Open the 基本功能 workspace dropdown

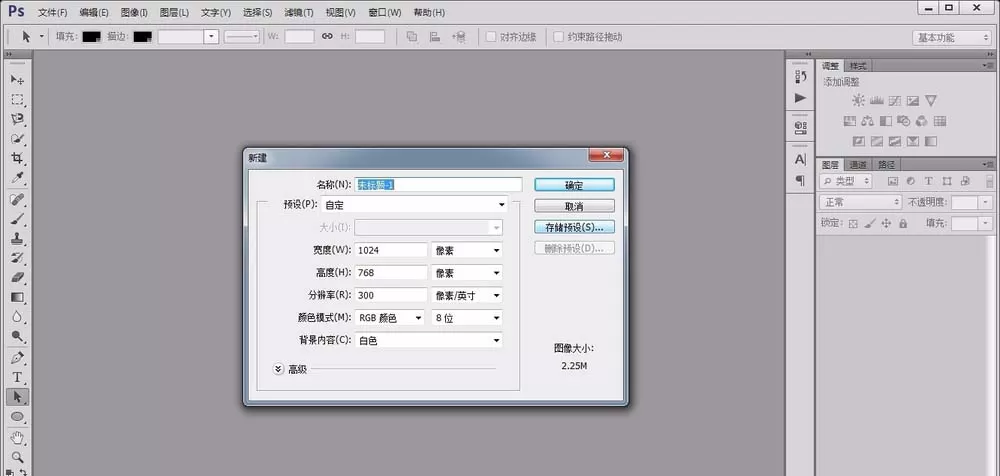pos(951,37)
